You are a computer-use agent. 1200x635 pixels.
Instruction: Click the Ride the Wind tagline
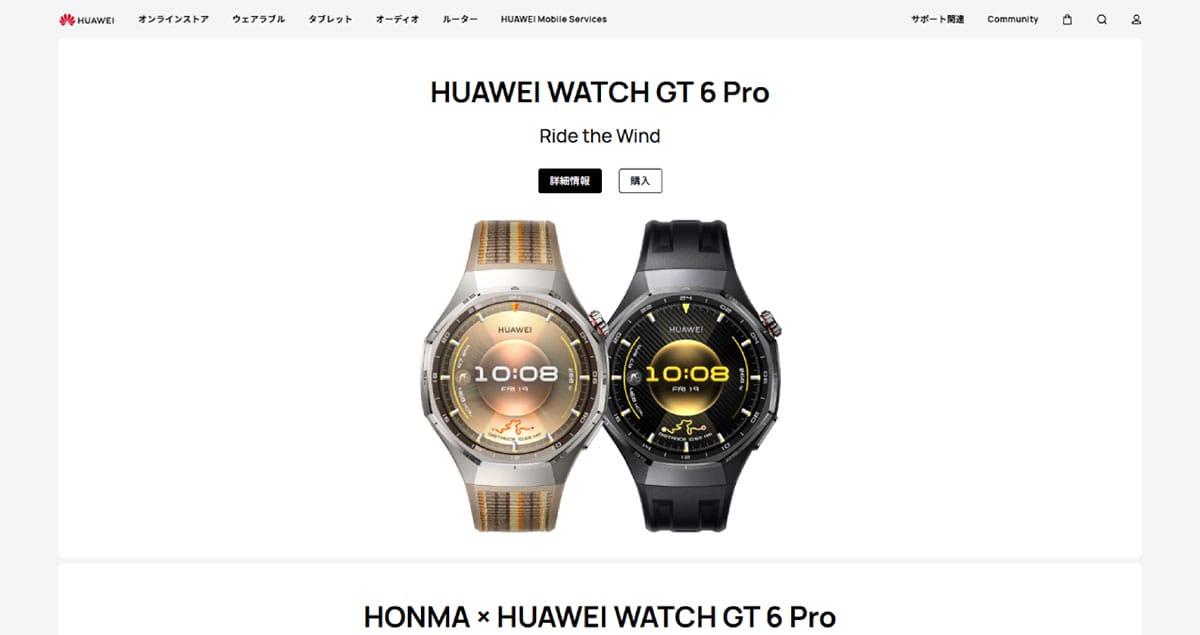click(600, 136)
